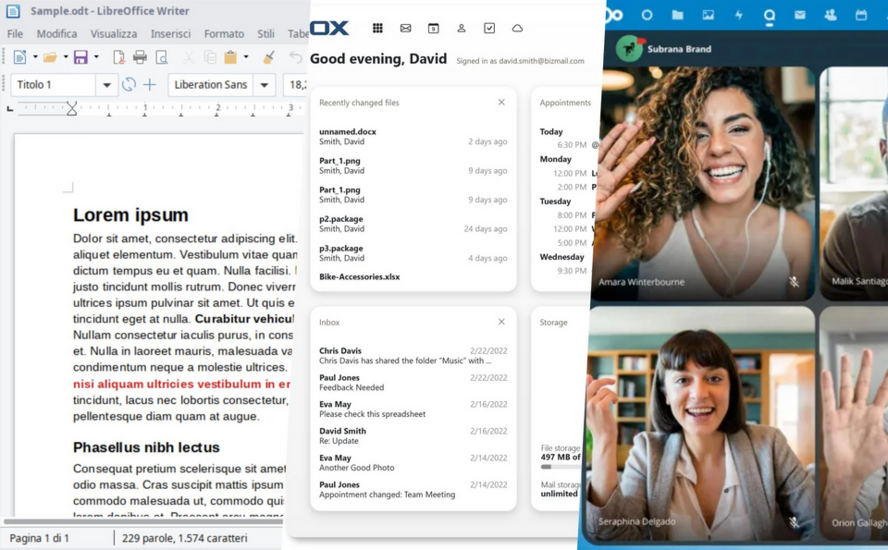Open the OX Calendar icon
The height and width of the screenshot is (550, 888).
click(433, 28)
